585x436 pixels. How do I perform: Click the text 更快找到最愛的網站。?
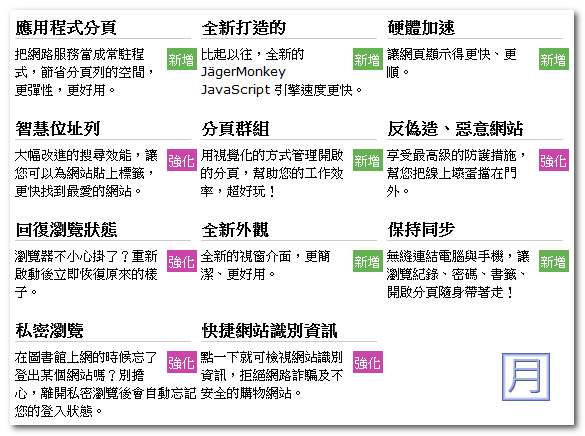point(78,191)
